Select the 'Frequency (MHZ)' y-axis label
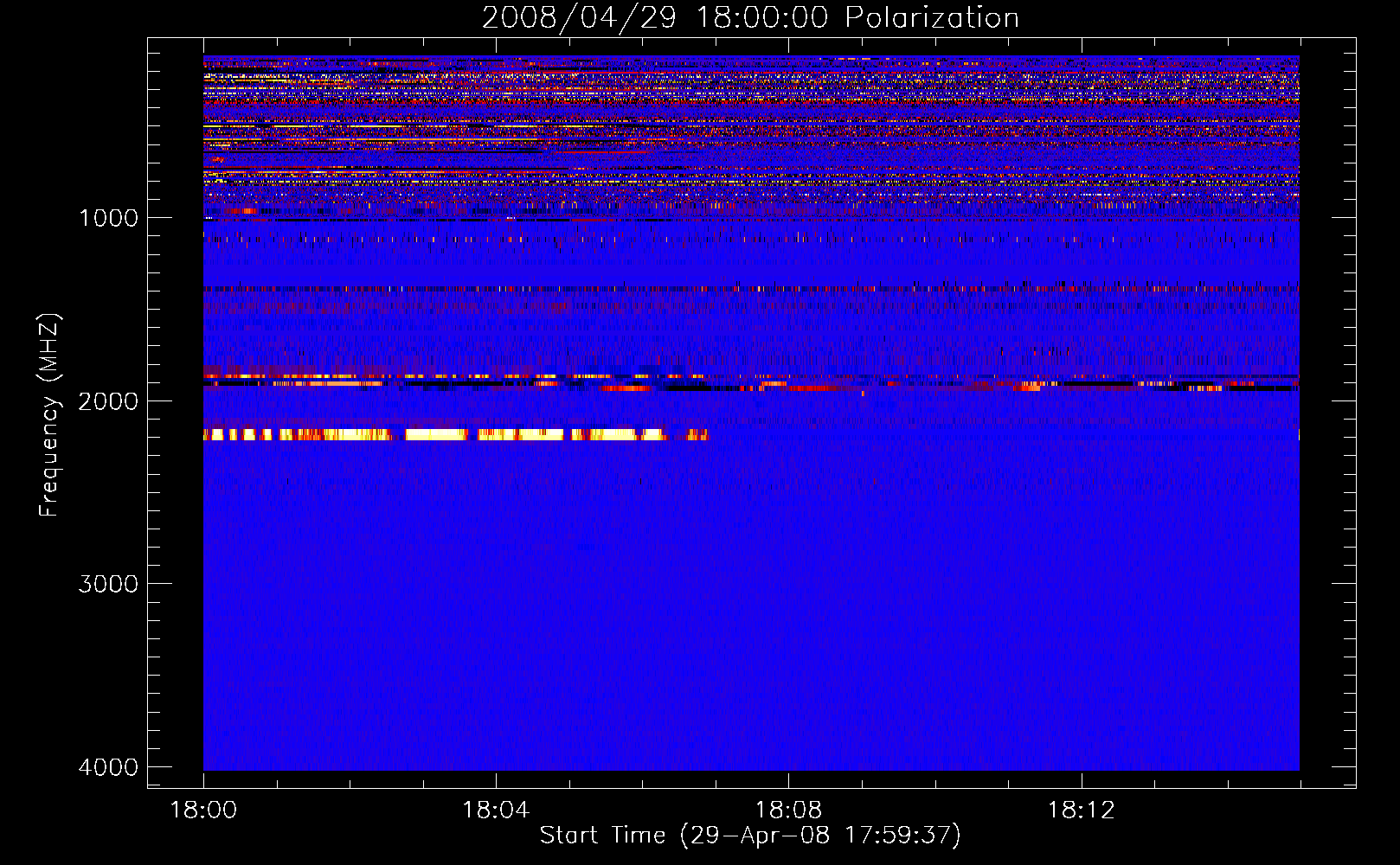Viewport: 1400px width, 865px height. pos(50,415)
